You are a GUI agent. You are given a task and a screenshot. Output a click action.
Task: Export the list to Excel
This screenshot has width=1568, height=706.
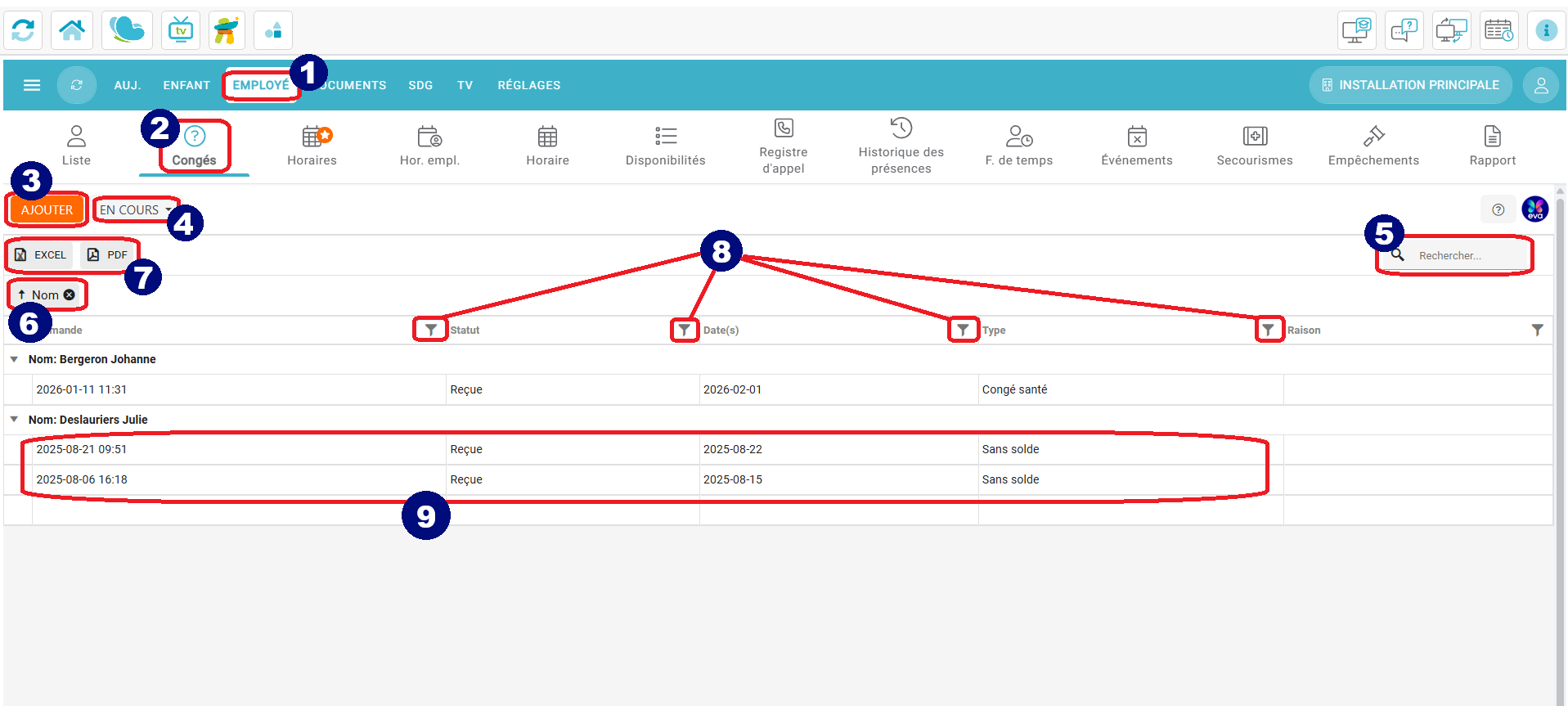tap(41, 255)
